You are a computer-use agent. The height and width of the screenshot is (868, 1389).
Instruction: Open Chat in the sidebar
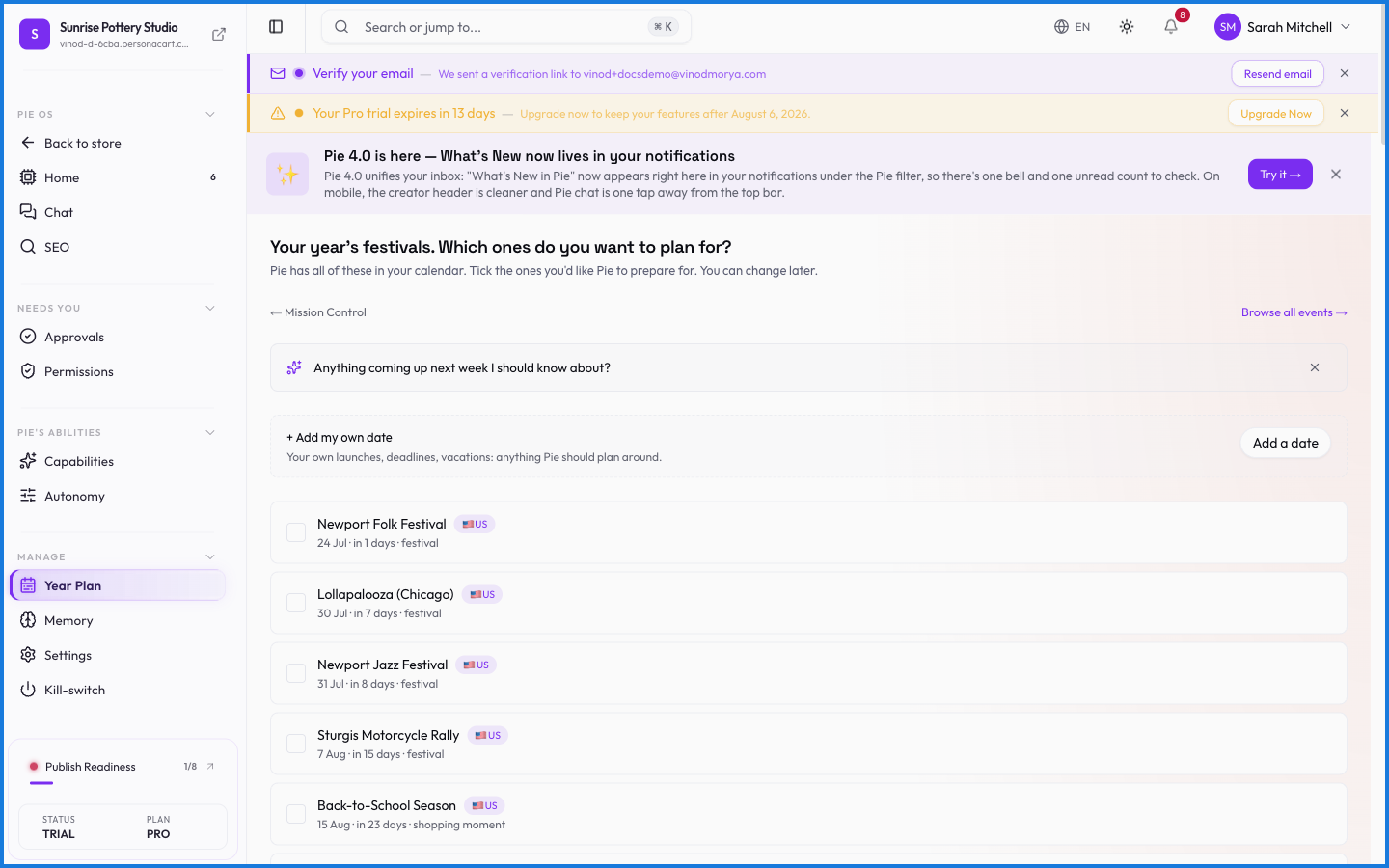pos(118,212)
